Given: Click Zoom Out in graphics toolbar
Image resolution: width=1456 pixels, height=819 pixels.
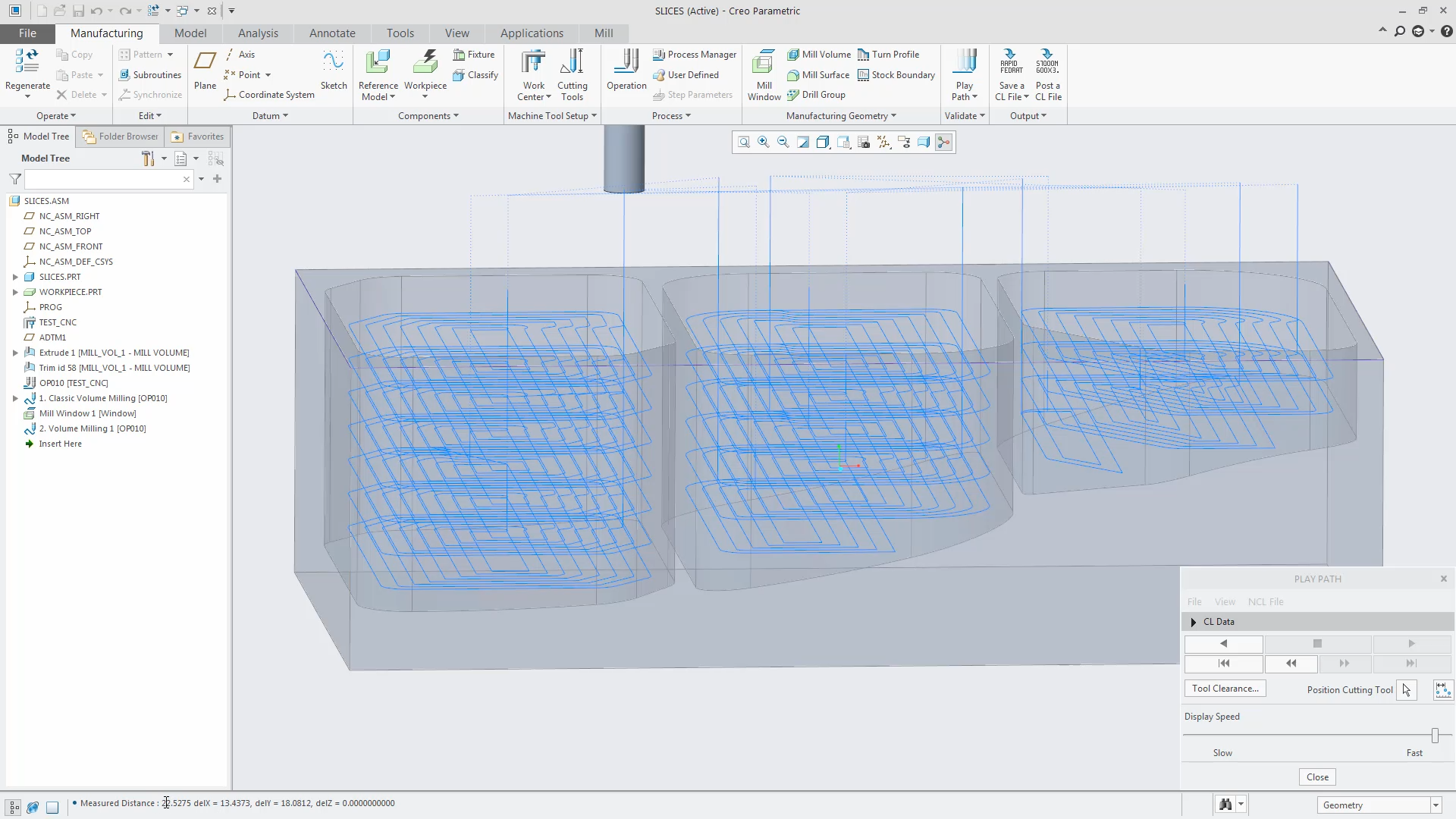Looking at the screenshot, I should tap(783, 143).
